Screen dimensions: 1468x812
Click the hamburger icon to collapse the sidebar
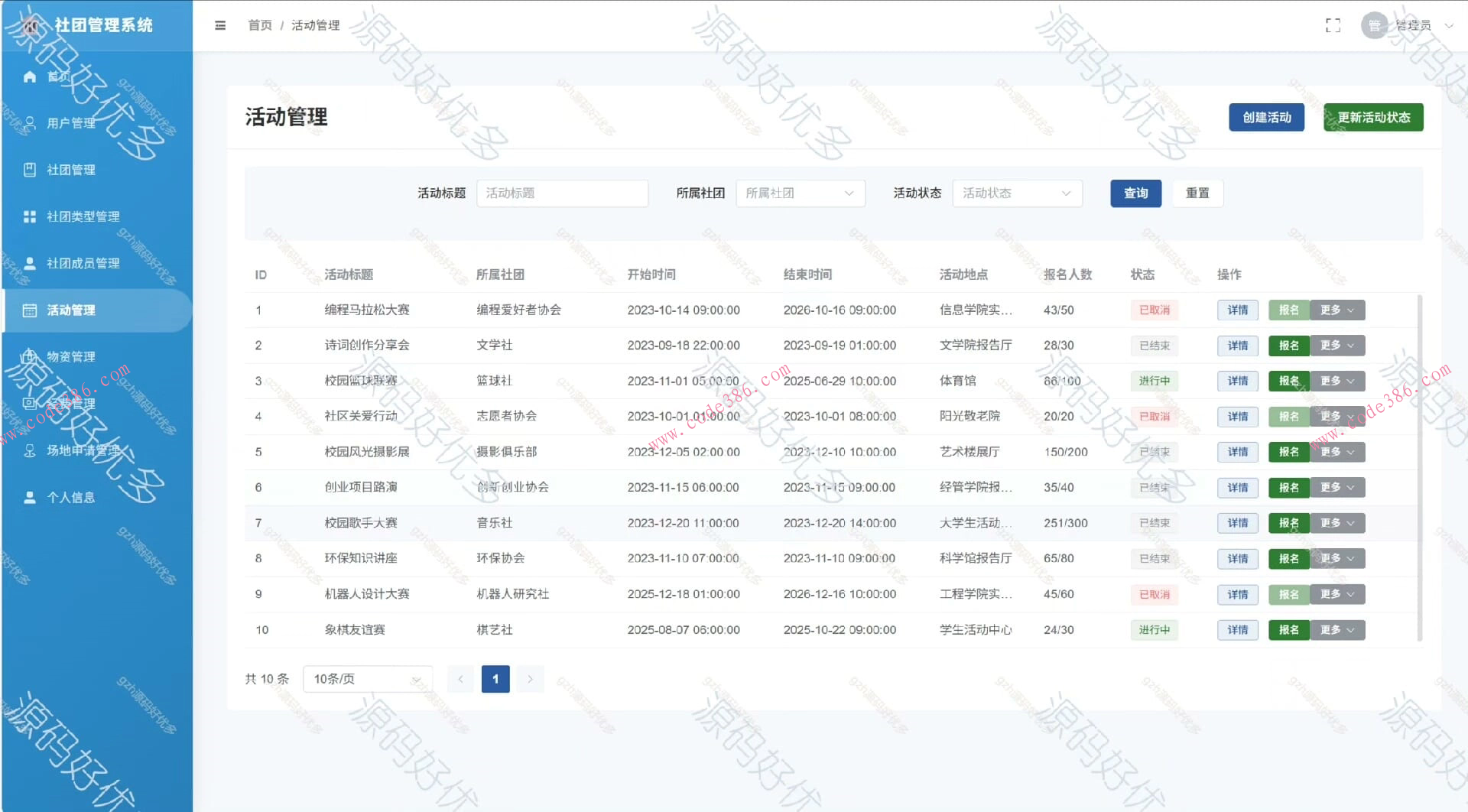[x=220, y=24]
